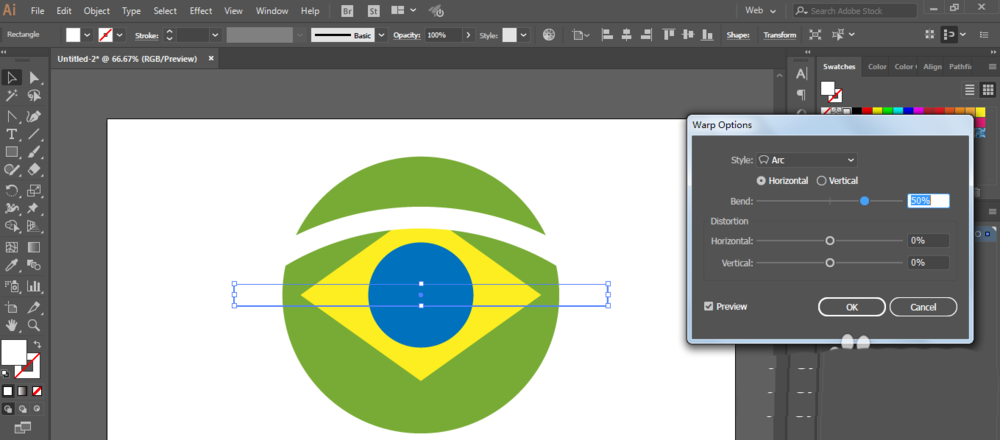1000x440 pixels.
Task: Select the Eyedropper tool
Action: (x=11, y=265)
